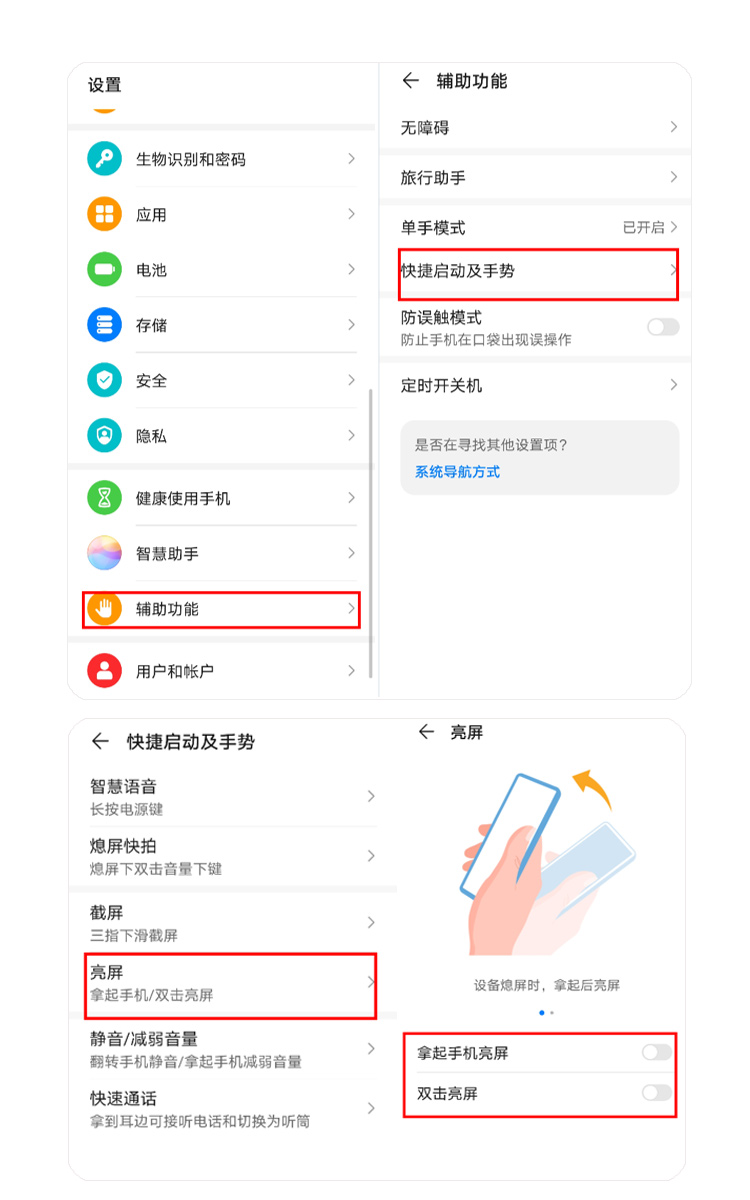The height and width of the screenshot is (1200, 750).
Task: Click the red 用户和帐户 person icon
Action: [104, 671]
